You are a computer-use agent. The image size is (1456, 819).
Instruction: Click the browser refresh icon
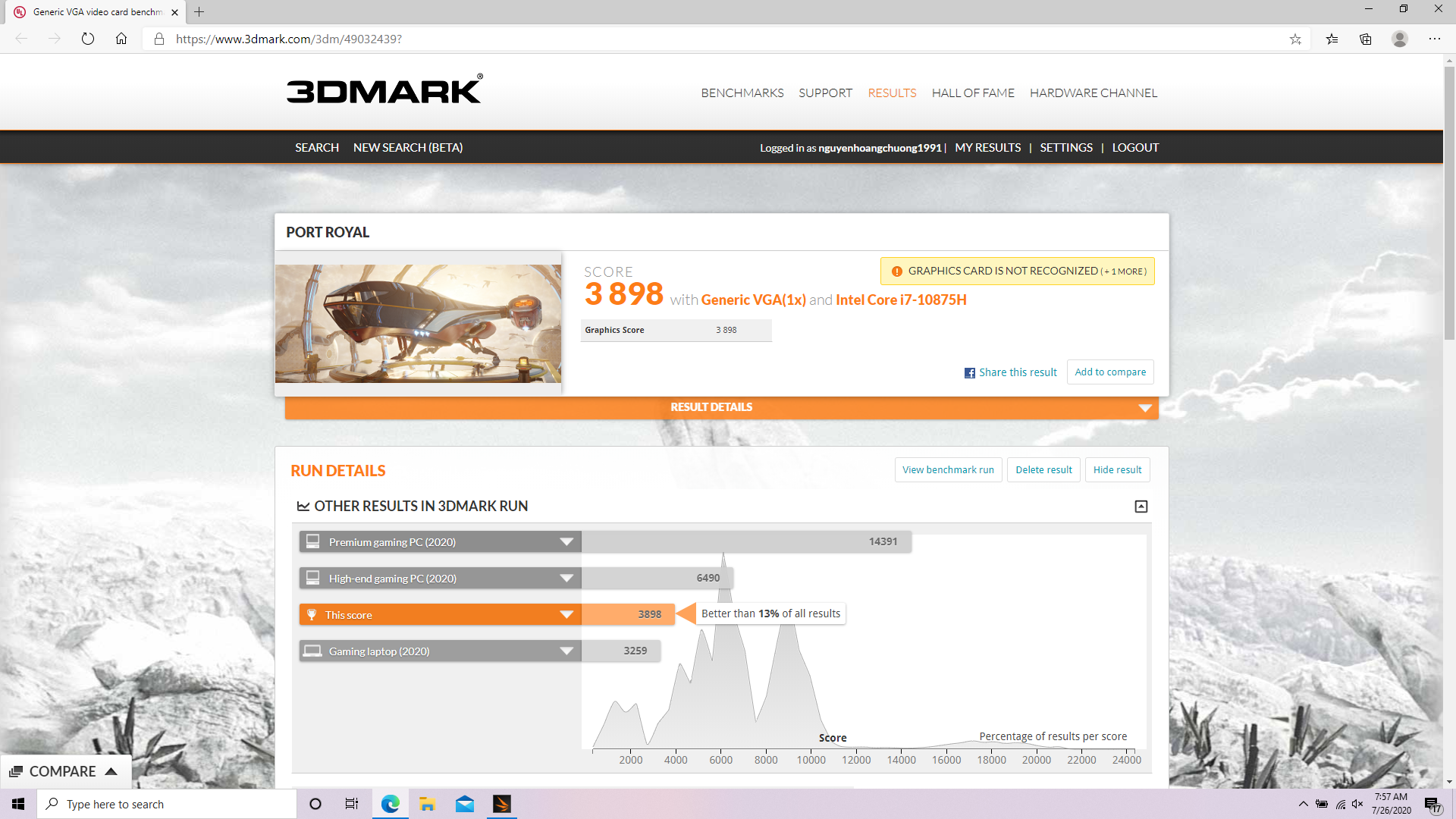pyautogui.click(x=88, y=39)
